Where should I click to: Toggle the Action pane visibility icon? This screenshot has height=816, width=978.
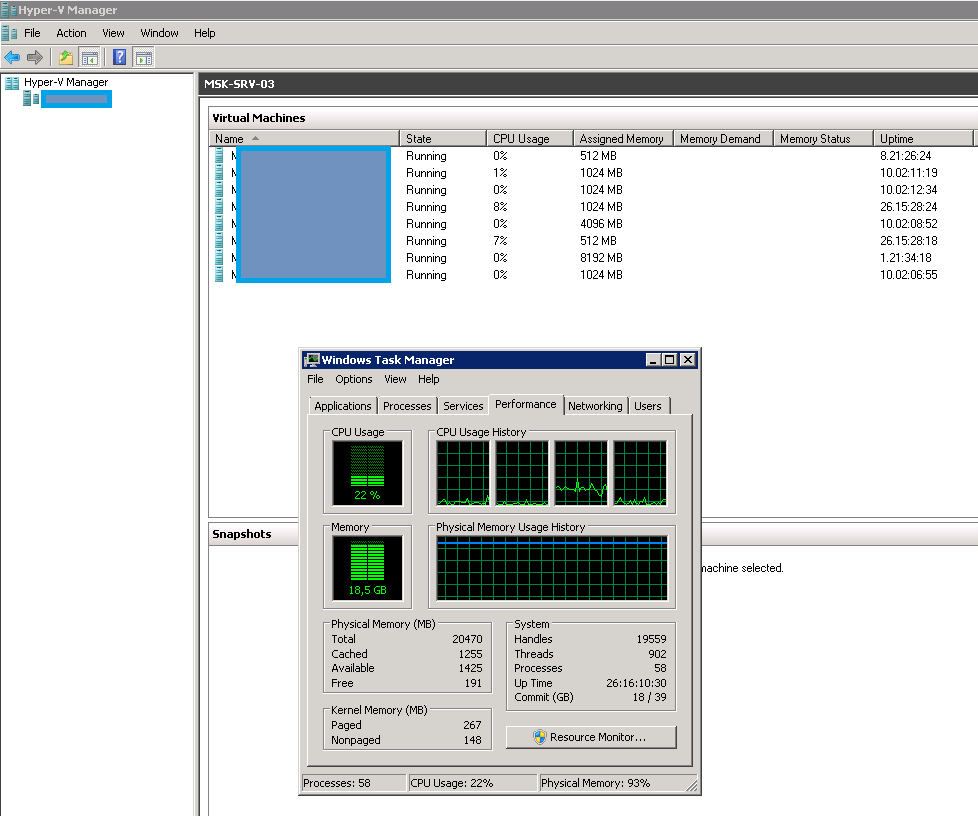(143, 57)
